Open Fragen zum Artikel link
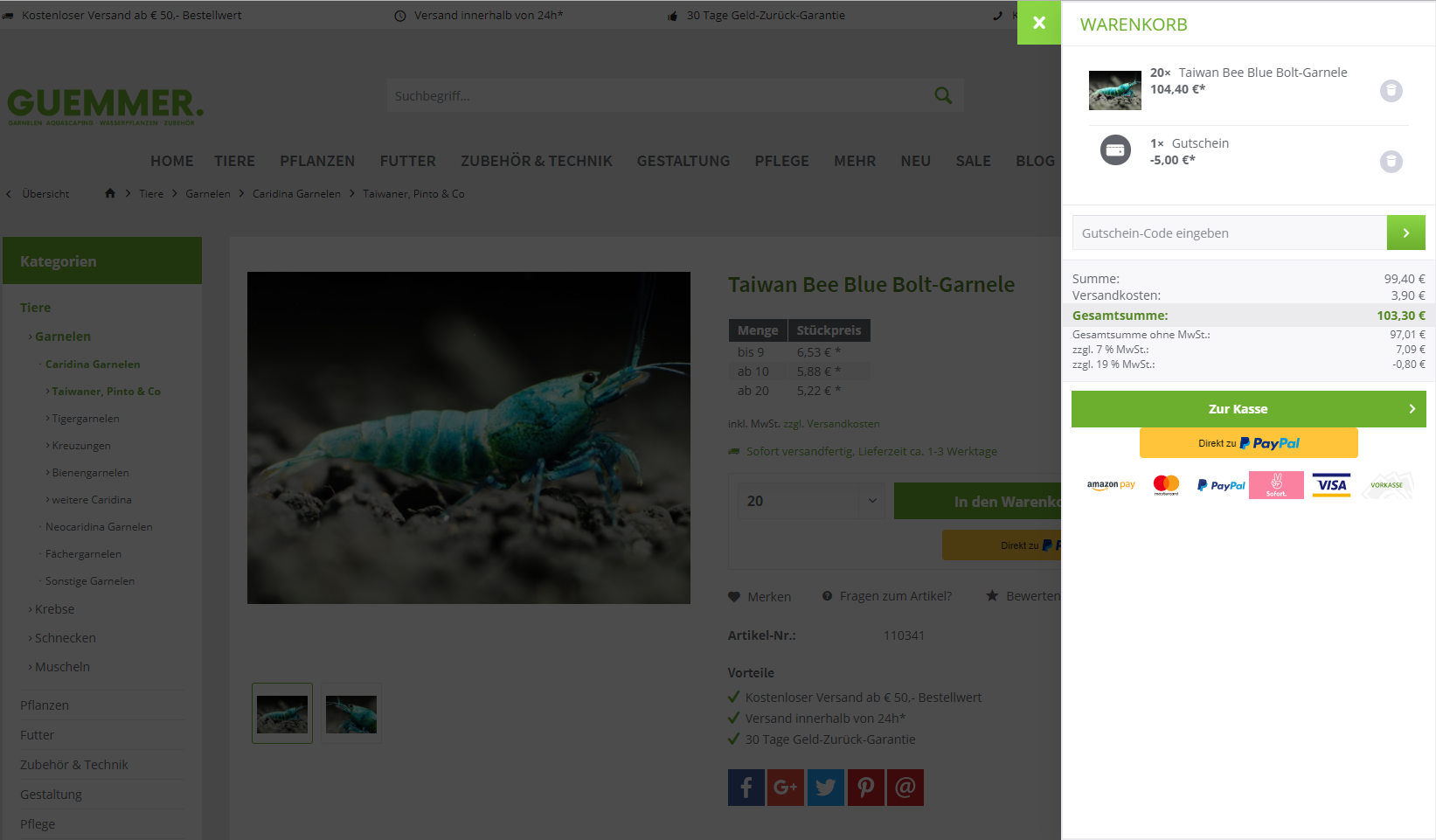The width and height of the screenshot is (1436, 840). 886,596
